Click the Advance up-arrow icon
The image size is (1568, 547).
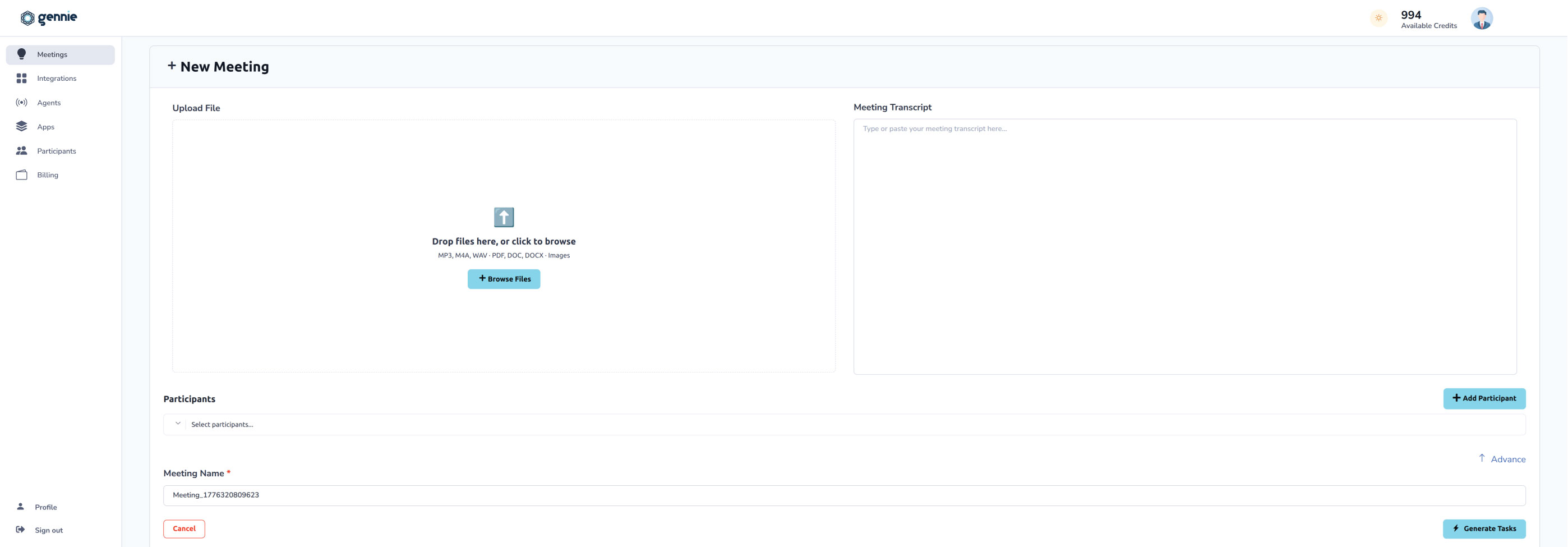pyautogui.click(x=1482, y=458)
